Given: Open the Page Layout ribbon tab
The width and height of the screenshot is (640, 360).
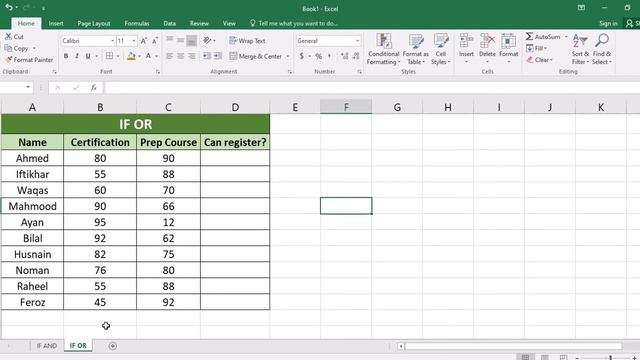Looking at the screenshot, I should click(x=94, y=23).
